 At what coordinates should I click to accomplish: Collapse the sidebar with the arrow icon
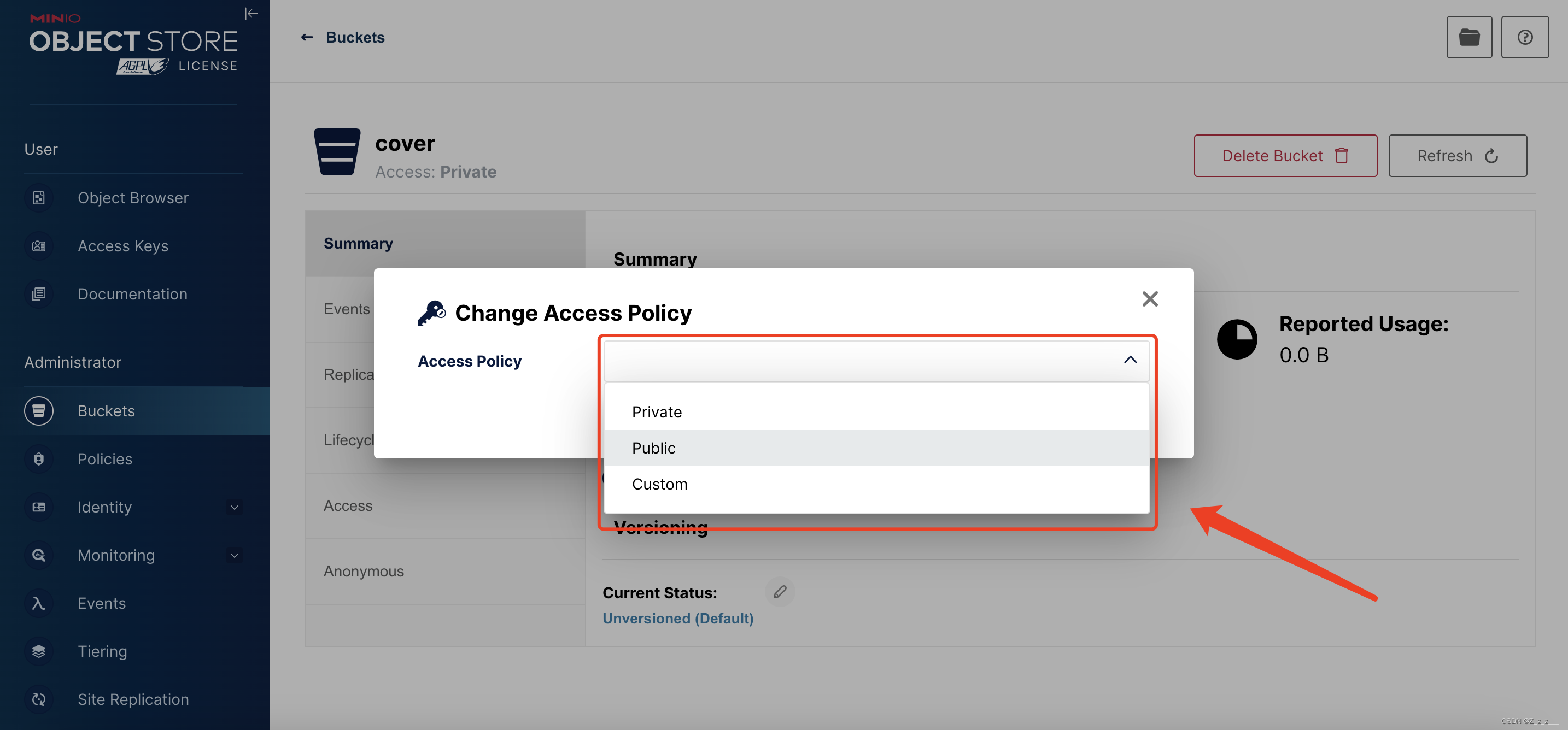pos(251,13)
